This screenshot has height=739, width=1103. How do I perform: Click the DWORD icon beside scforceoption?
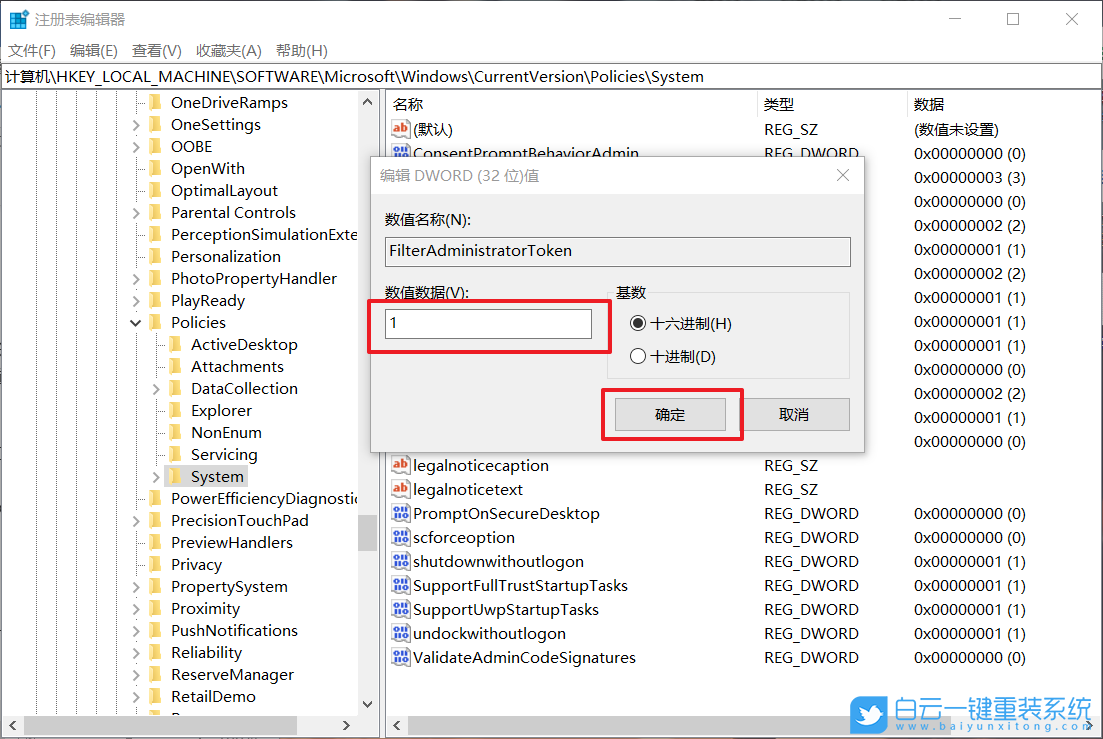point(401,537)
